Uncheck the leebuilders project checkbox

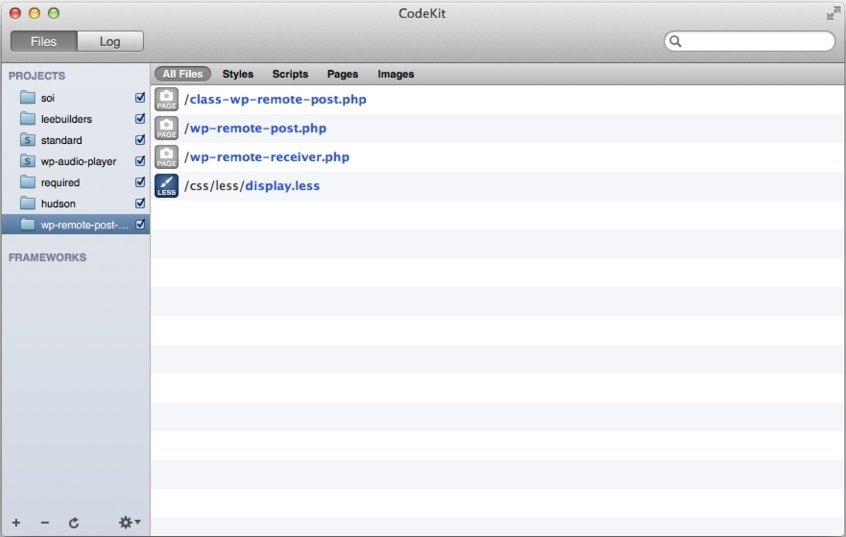[x=140, y=118]
